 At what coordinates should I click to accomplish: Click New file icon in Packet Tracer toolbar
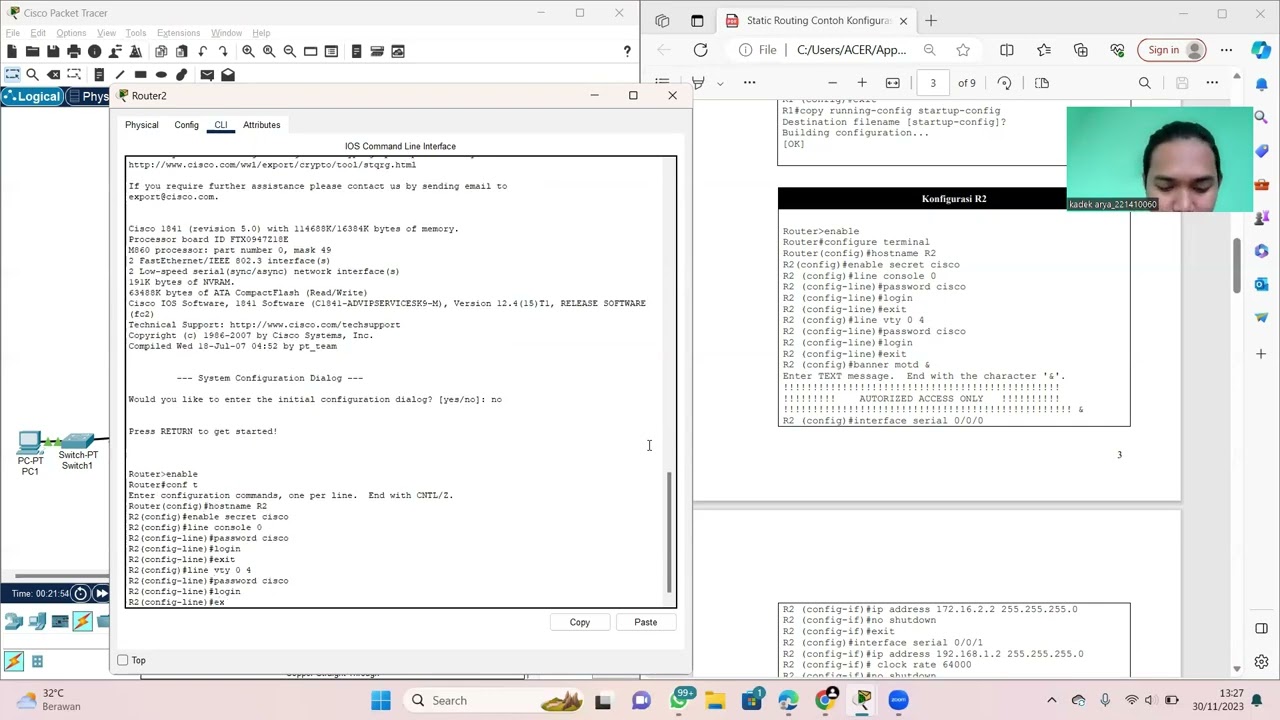click(12, 51)
